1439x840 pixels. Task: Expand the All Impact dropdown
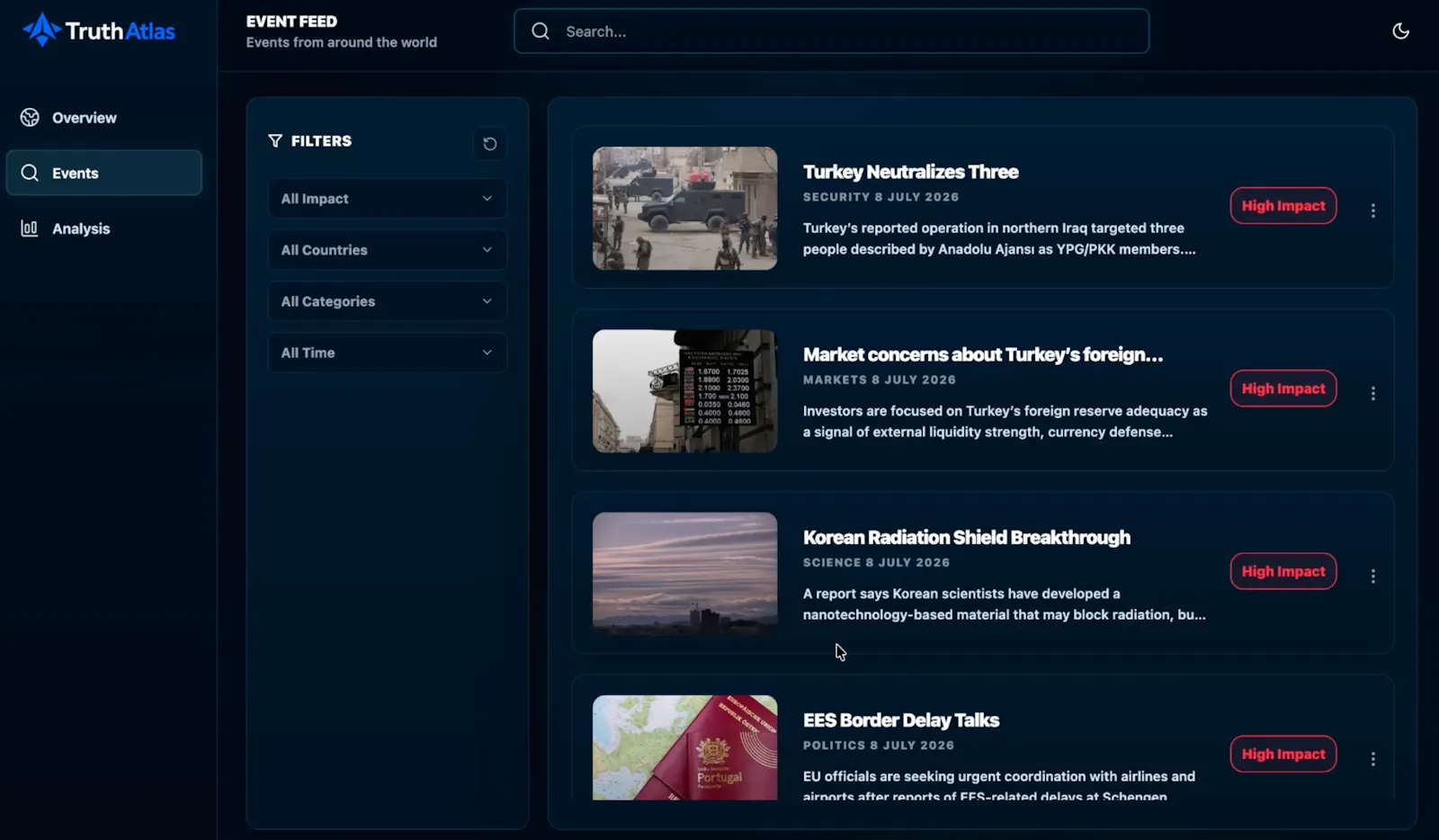(388, 199)
